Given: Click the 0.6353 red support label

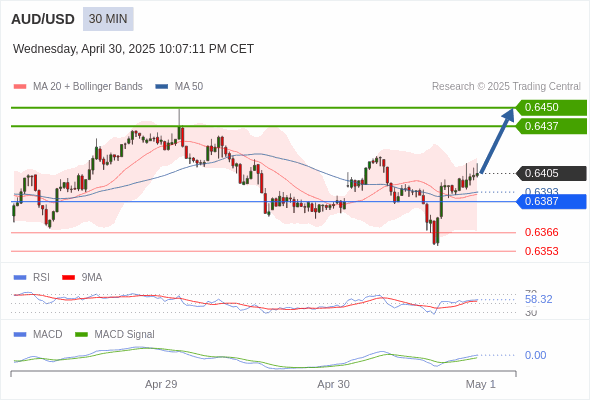Looking at the screenshot, I should click(x=541, y=251).
